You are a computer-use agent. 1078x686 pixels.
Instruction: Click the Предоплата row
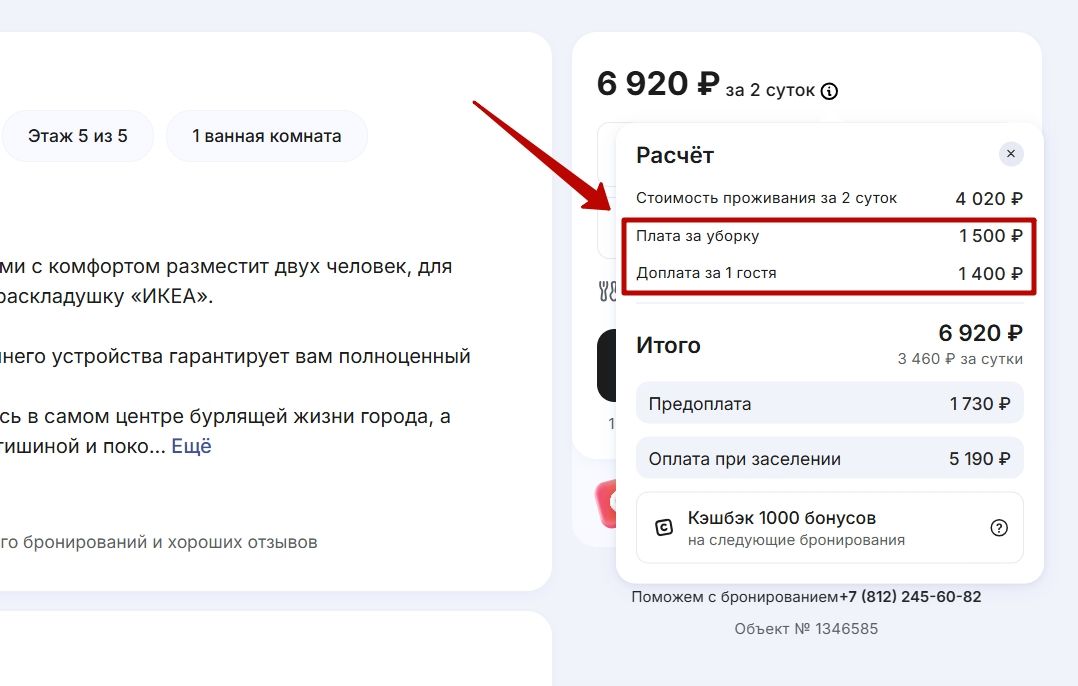[829, 404]
